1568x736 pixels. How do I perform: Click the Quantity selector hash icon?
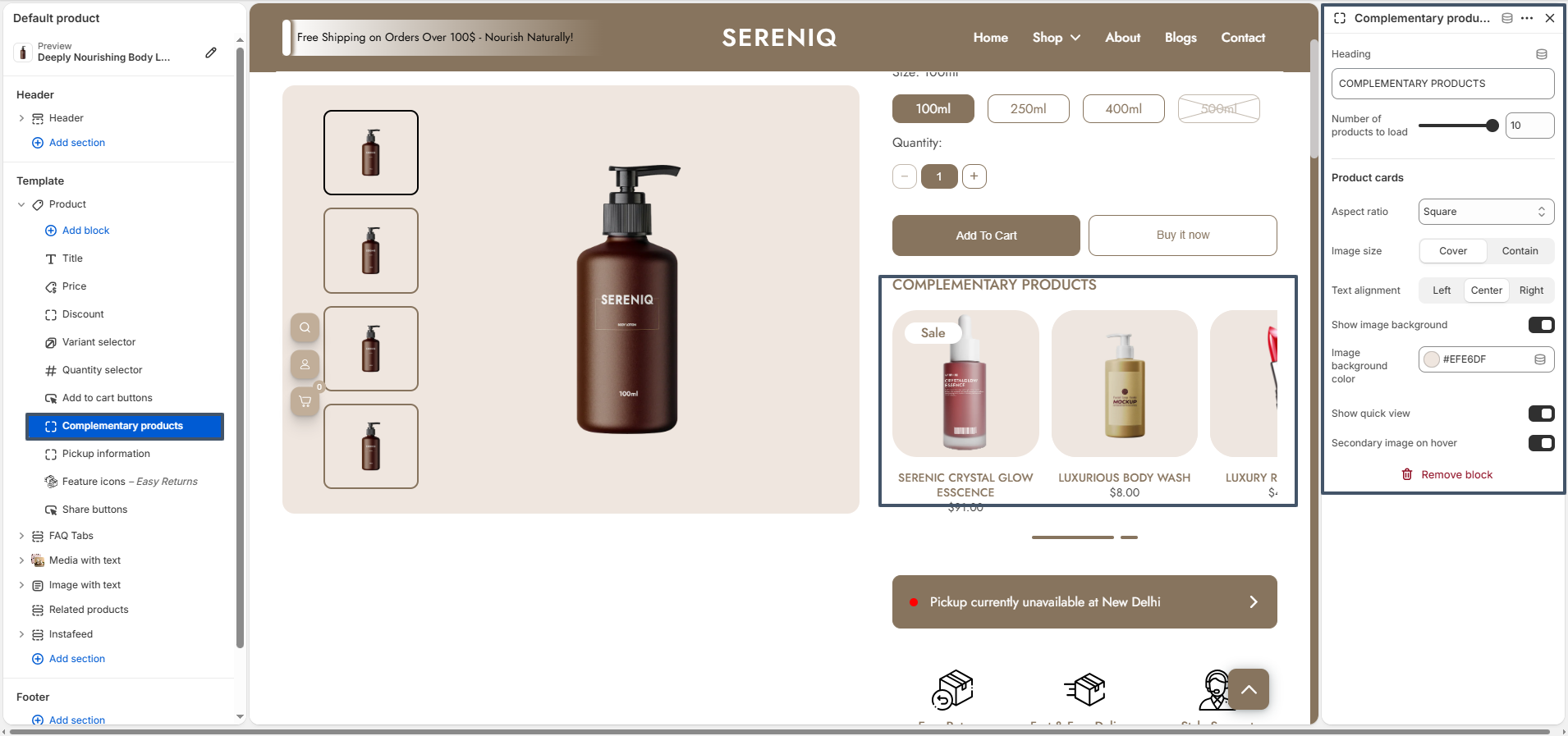(x=51, y=370)
